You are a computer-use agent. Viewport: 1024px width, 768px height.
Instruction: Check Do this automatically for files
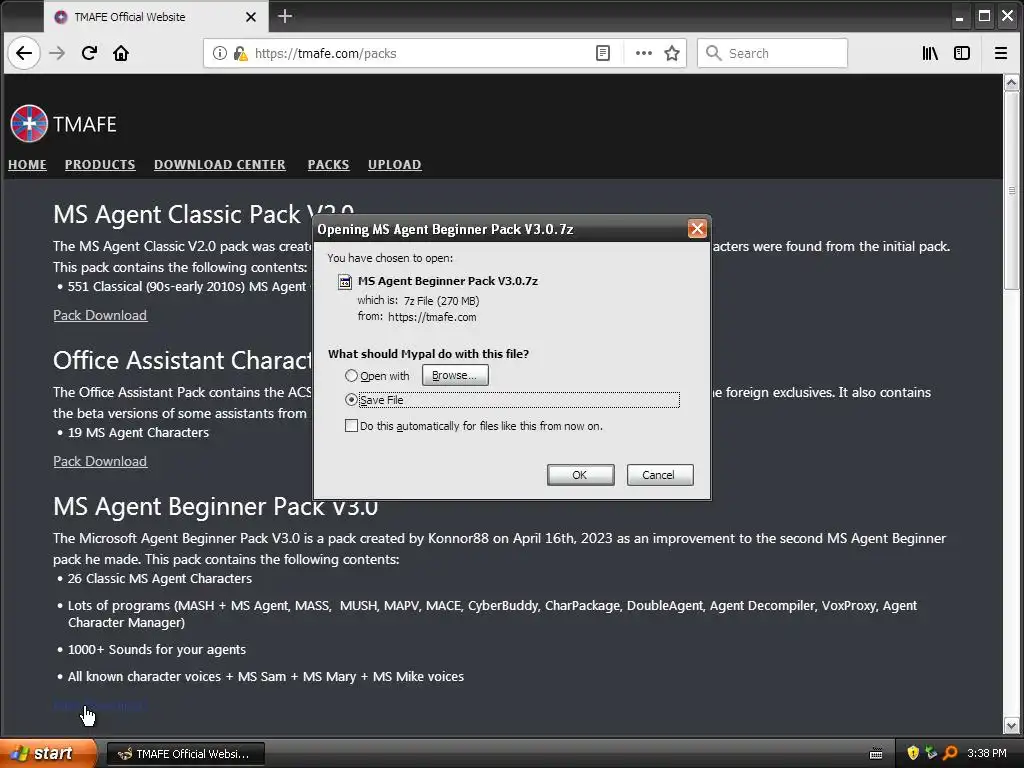tap(351, 426)
